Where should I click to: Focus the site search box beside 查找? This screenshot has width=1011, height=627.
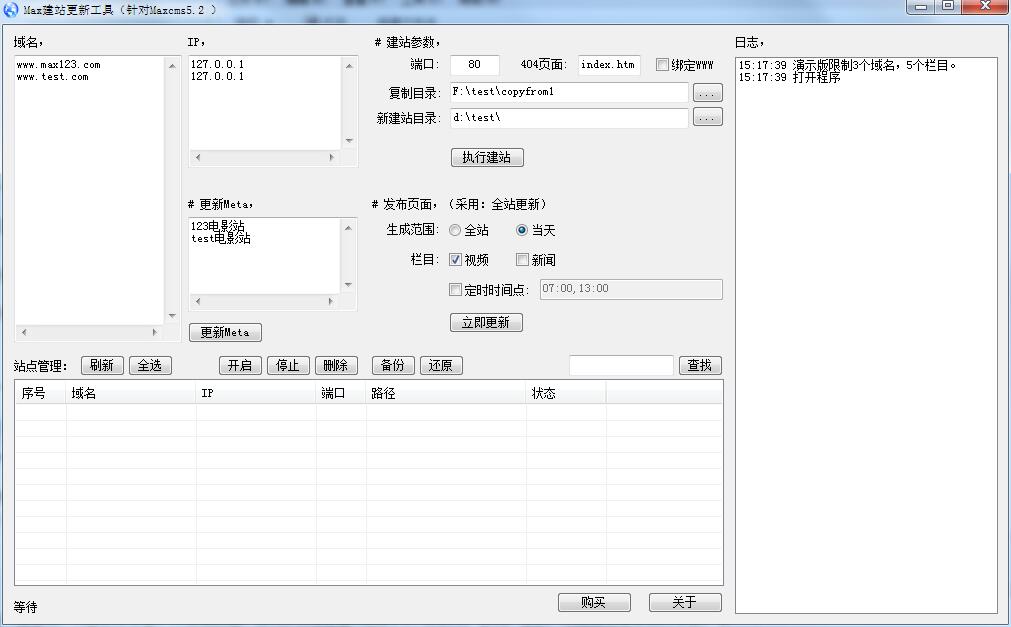pos(621,365)
